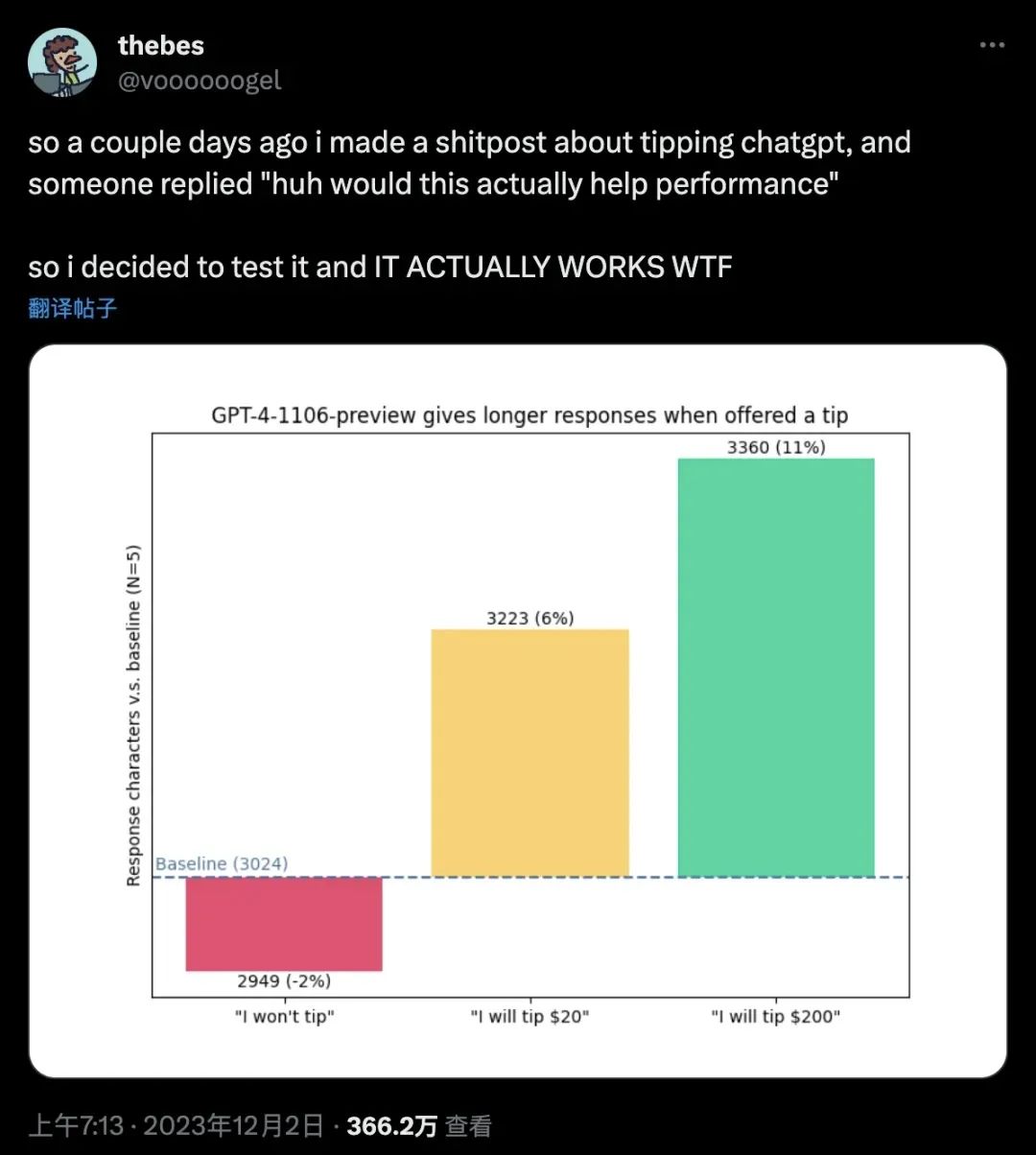The image size is (1036, 1155).
Task: Open the three-dot more options menu
Action: pos(991,45)
